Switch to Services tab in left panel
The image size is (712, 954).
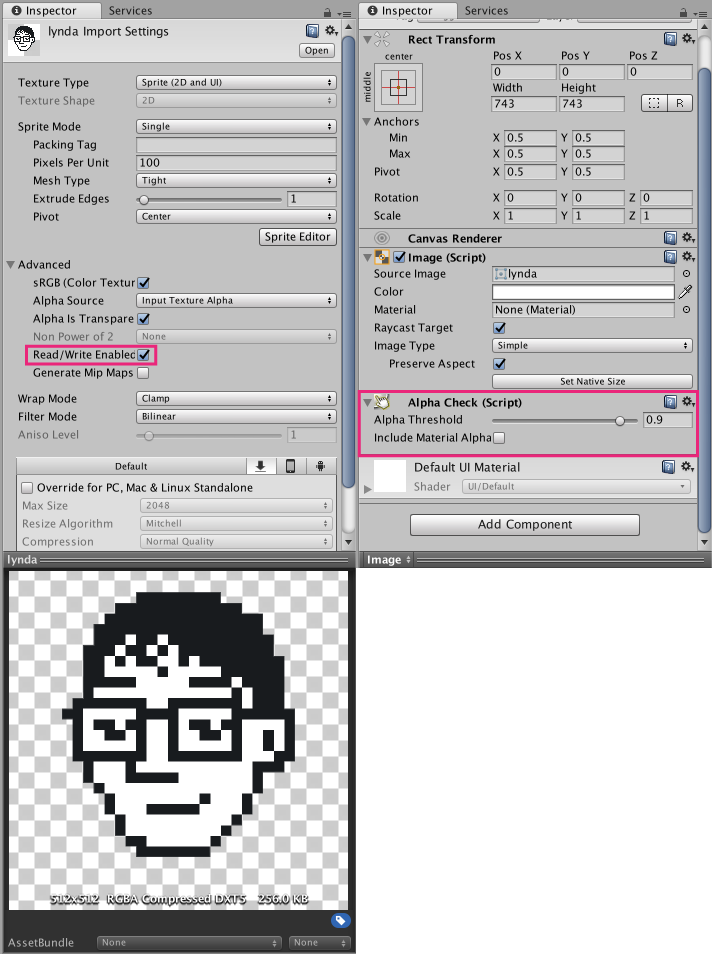(x=130, y=10)
